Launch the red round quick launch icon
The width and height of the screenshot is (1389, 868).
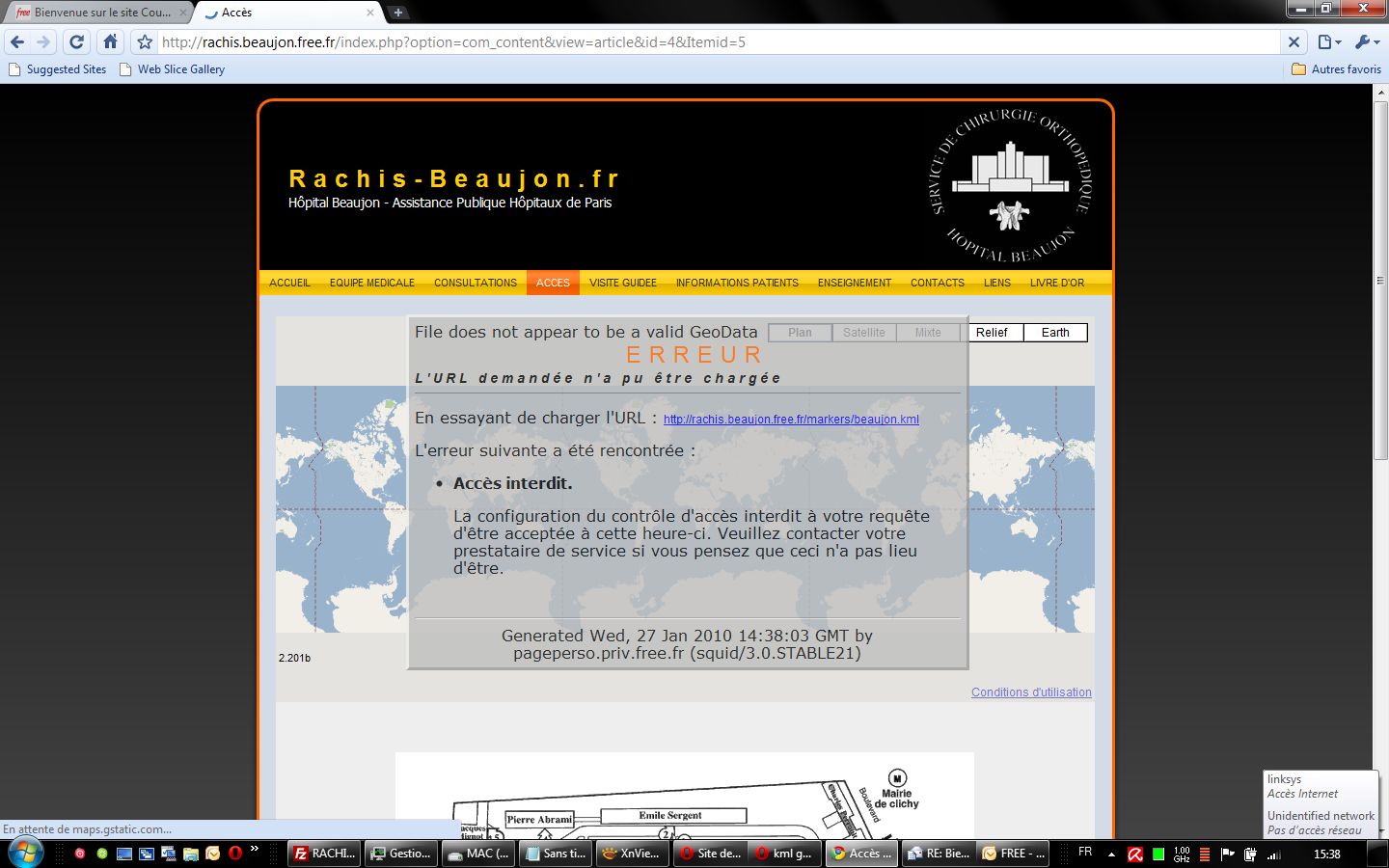pyautogui.click(x=80, y=854)
